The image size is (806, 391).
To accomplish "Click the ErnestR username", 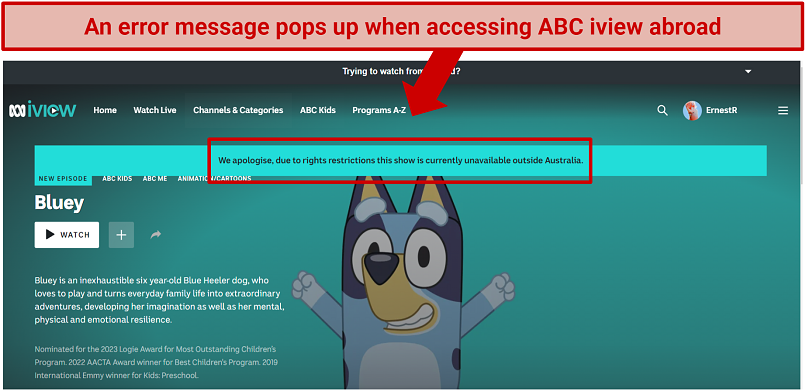I will pyautogui.click(x=721, y=110).
